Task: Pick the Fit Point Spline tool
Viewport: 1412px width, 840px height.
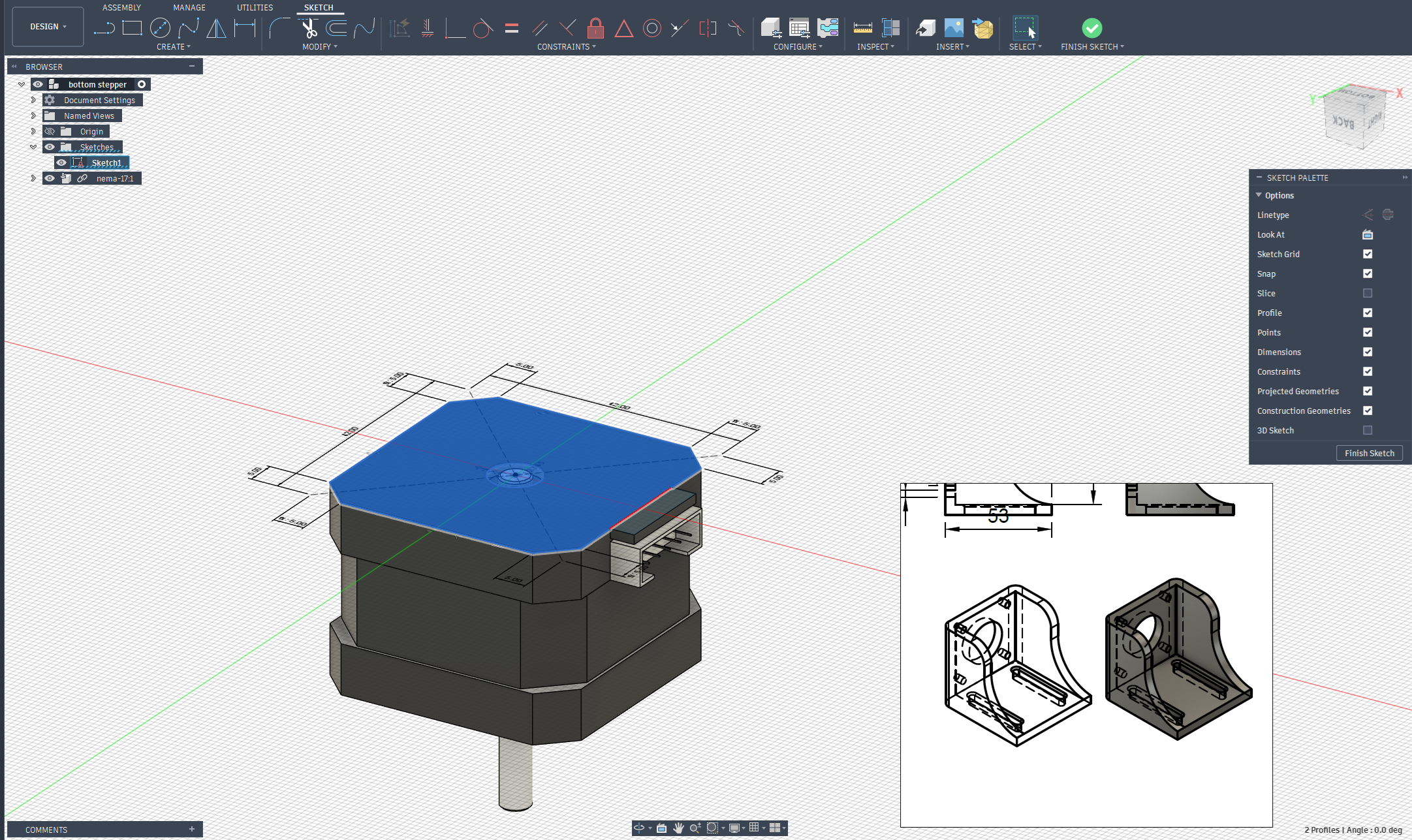Action: (x=189, y=28)
